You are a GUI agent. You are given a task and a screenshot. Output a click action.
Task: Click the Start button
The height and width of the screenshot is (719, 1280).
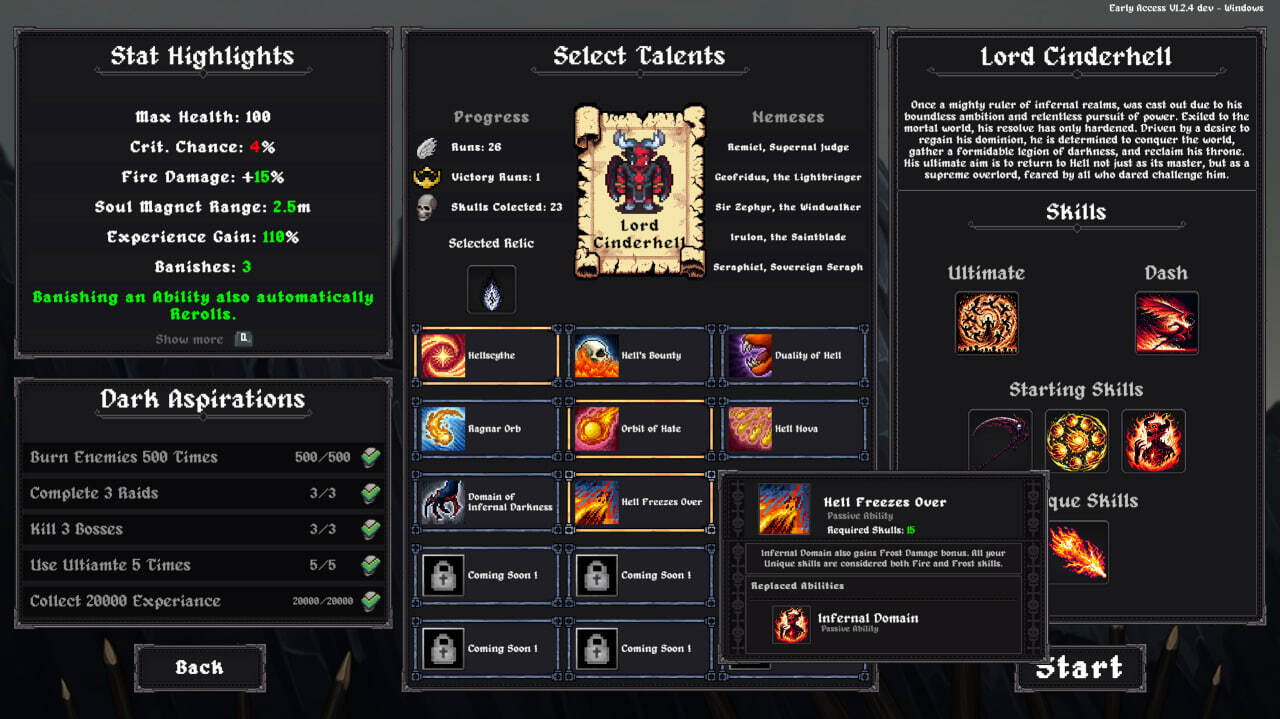pos(1080,668)
